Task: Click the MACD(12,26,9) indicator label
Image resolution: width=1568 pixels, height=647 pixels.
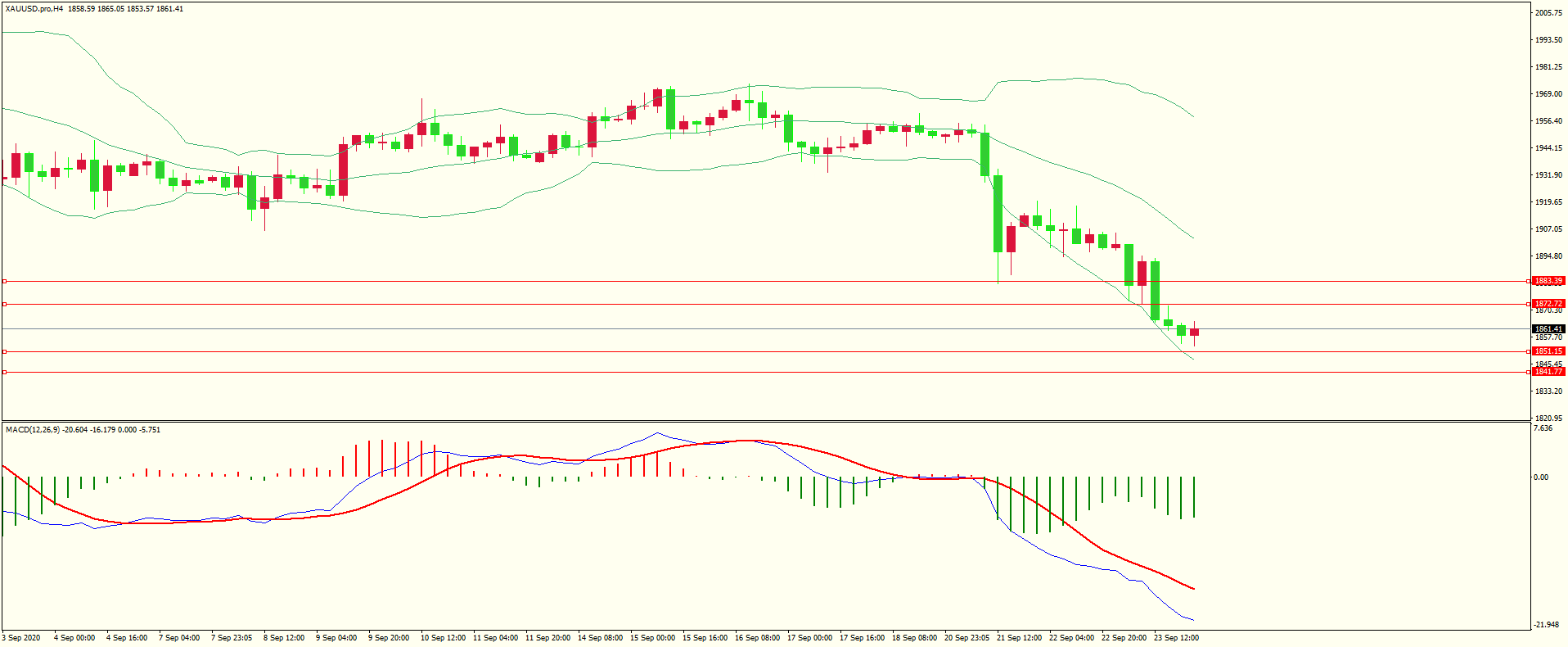Action: coord(32,429)
